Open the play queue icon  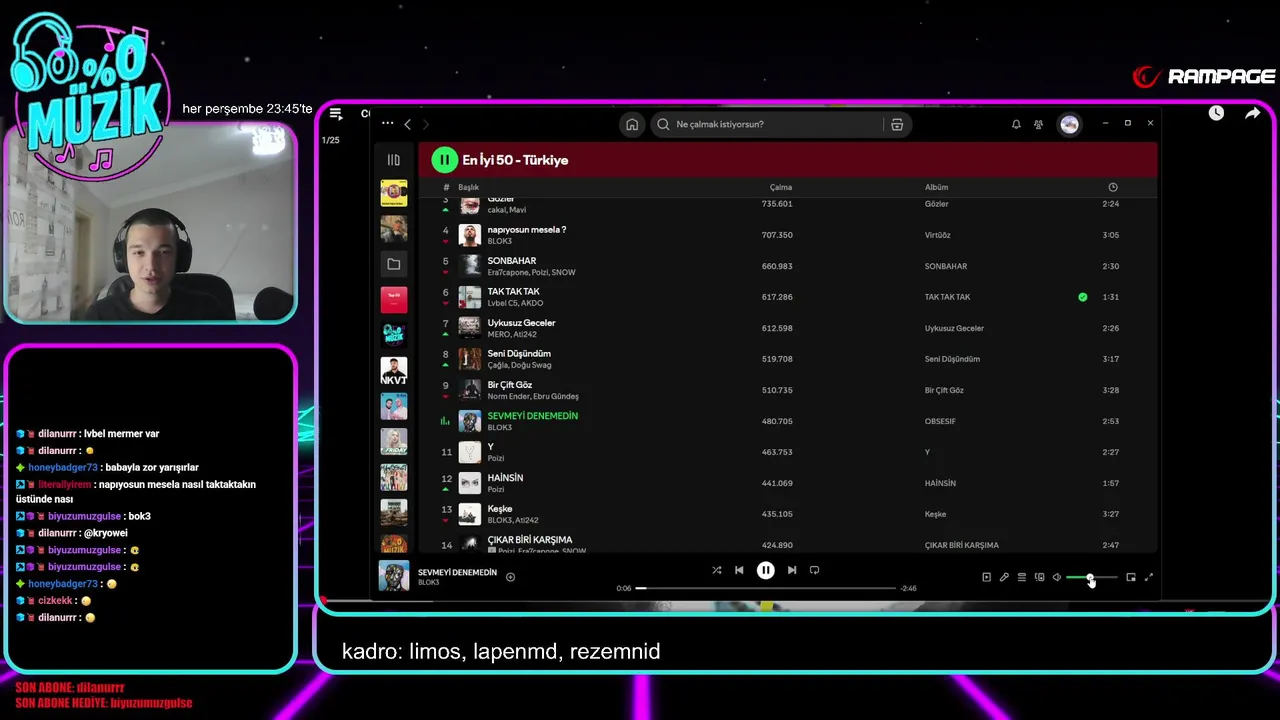tap(1021, 577)
